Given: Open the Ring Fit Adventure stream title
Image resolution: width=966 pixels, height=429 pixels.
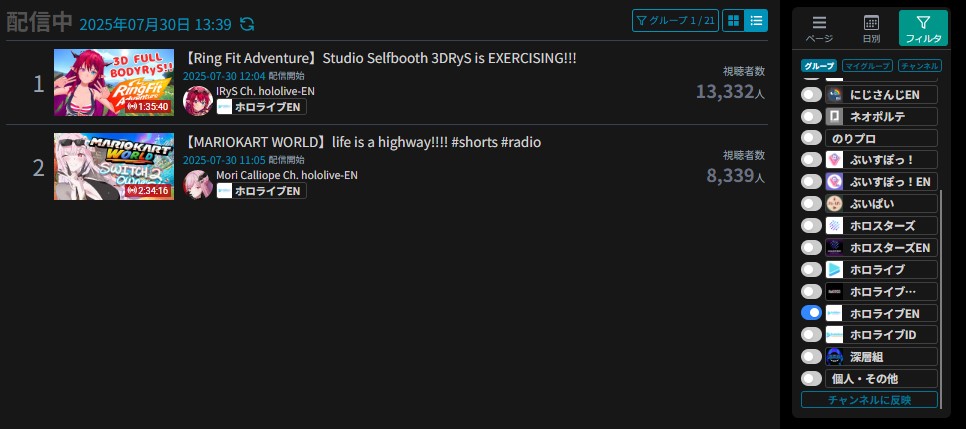Looking at the screenshot, I should (x=381, y=58).
